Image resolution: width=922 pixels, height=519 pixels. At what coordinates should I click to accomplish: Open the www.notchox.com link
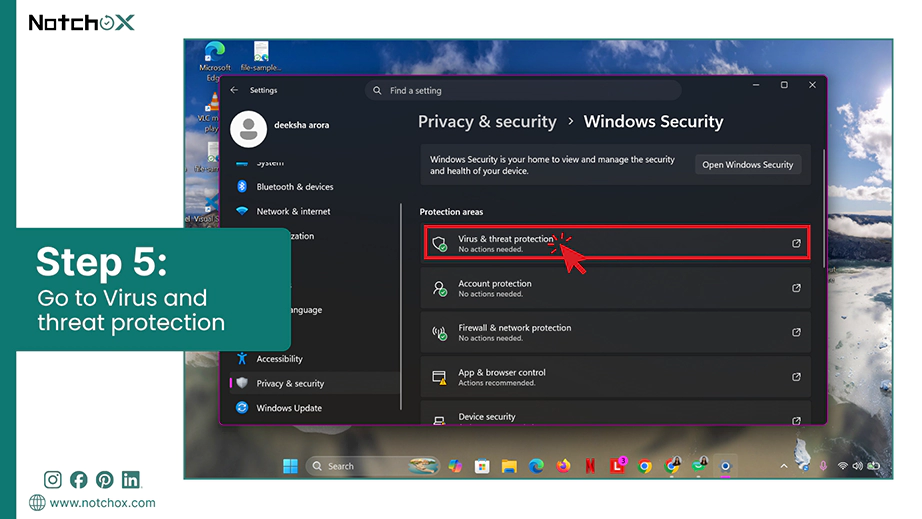(x=102, y=503)
